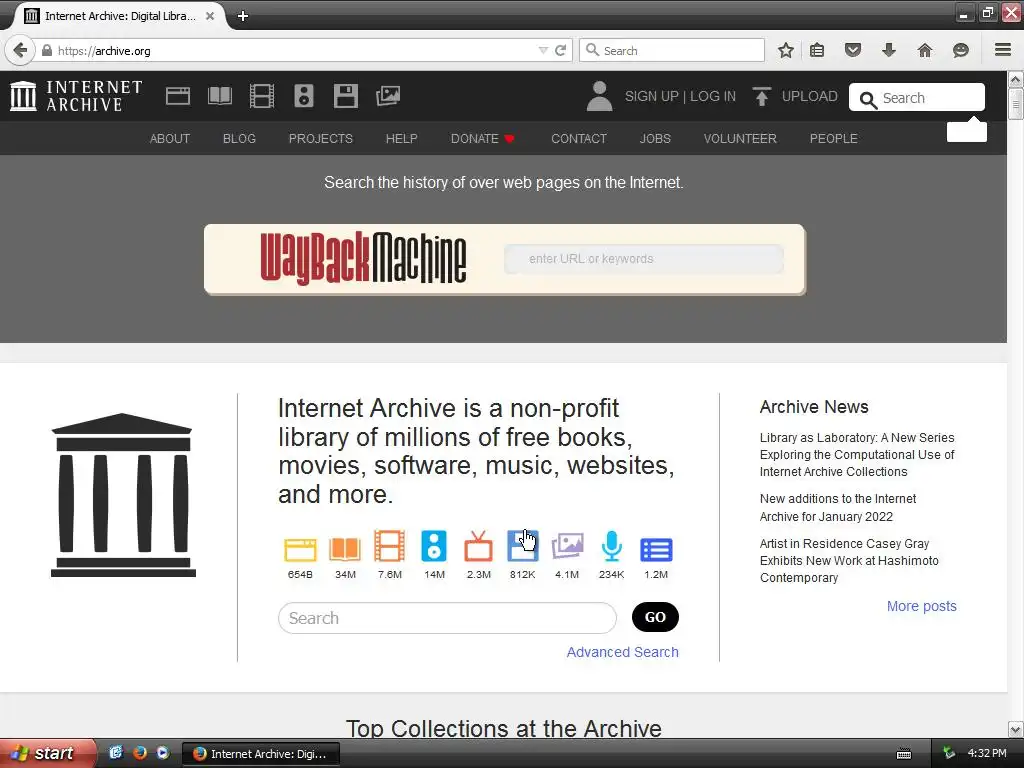Viewport: 1024px width, 768px height.
Task: Select the yellow web pages icon labeled 654B
Action: click(300, 550)
